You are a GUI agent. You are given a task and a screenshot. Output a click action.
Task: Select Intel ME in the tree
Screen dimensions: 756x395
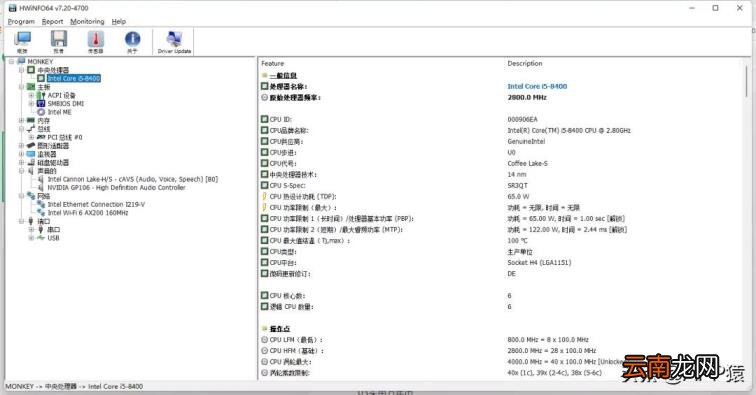(x=59, y=112)
